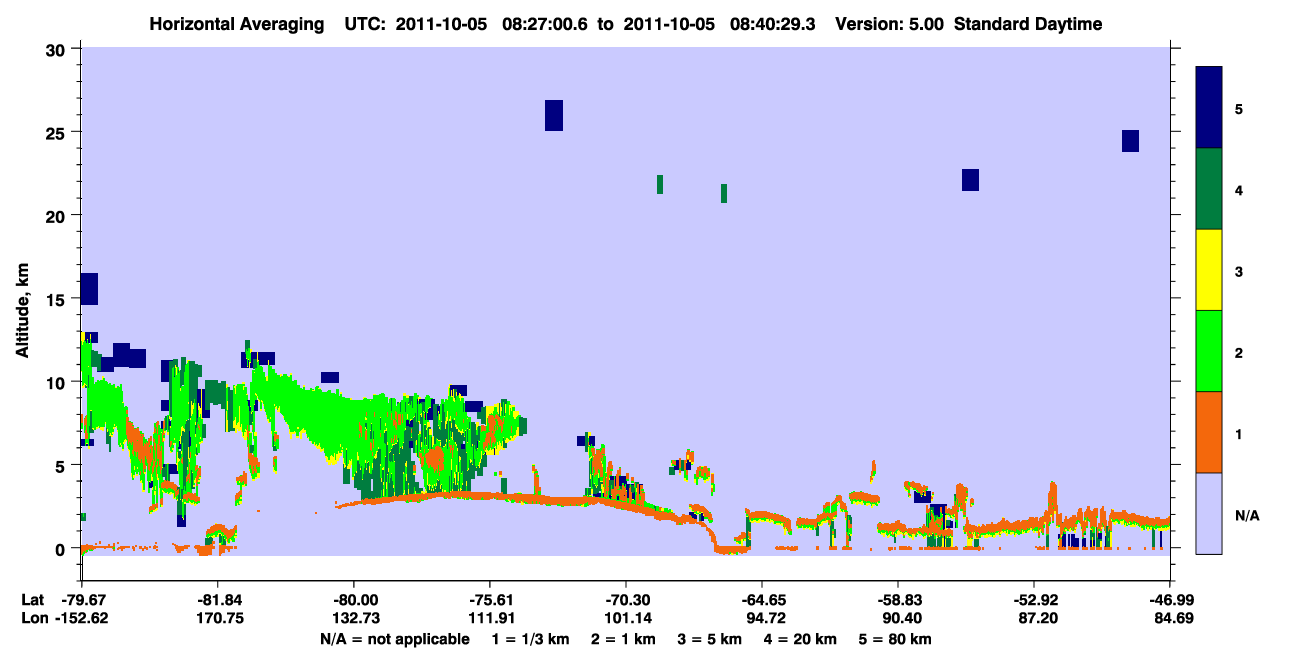Image resolution: width=1300 pixels, height=667 pixels.
Task: Click latitude value -64.65
Action: click(x=762, y=600)
